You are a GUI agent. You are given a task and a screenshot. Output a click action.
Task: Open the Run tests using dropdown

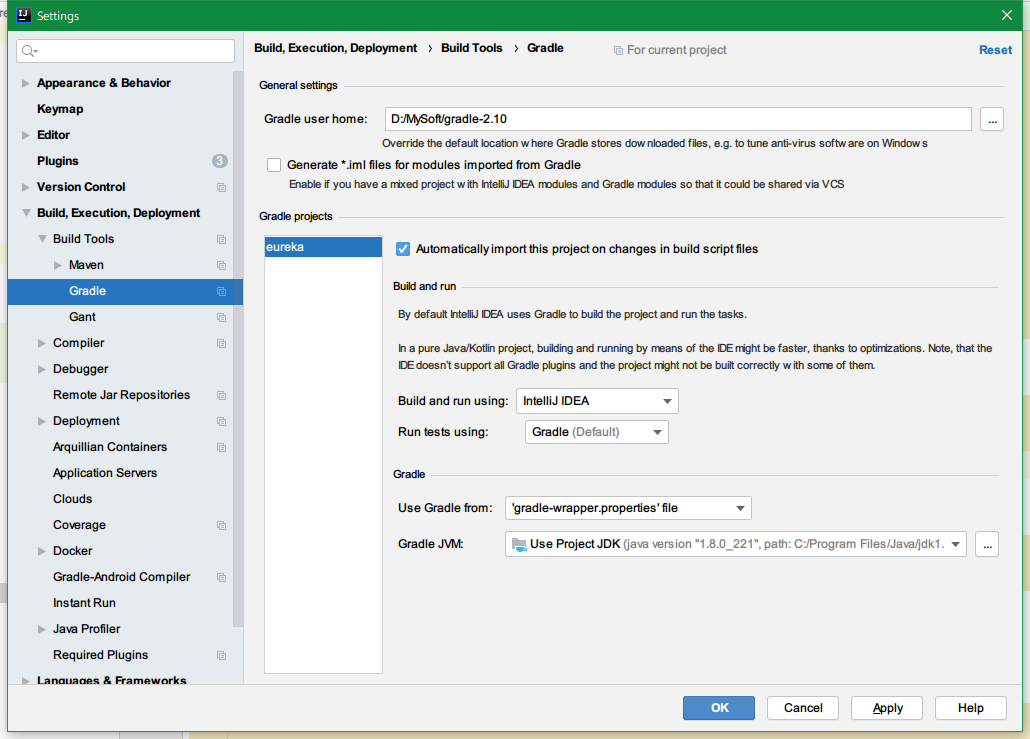[596, 432]
